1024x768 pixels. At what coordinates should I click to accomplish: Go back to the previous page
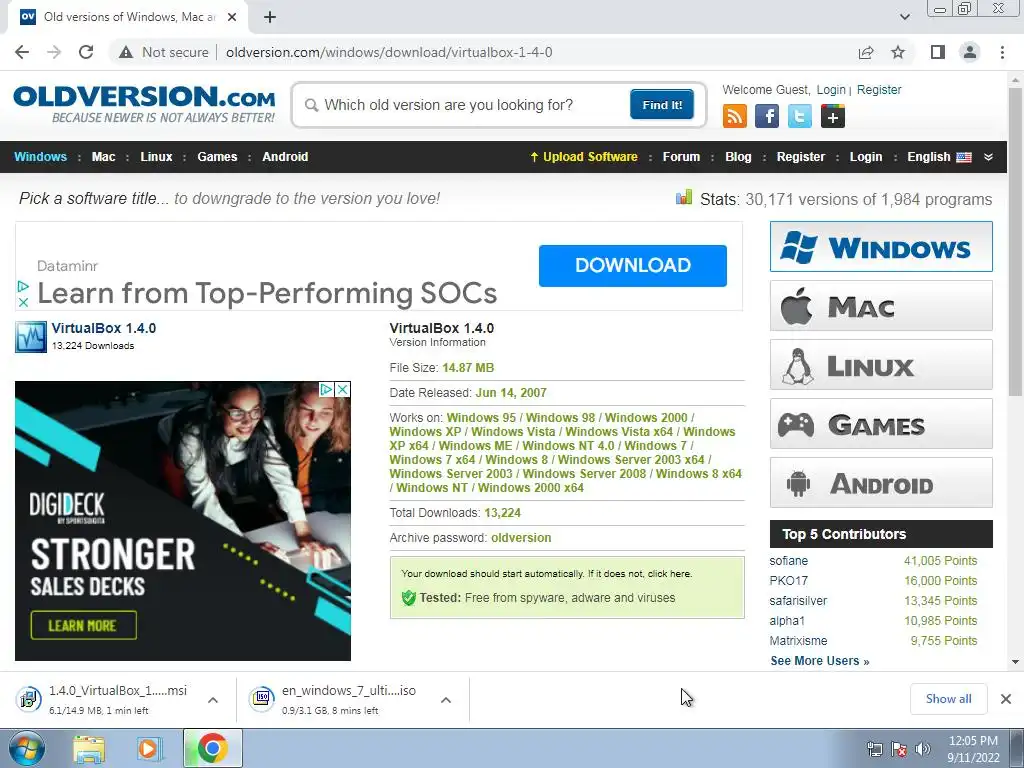click(22, 52)
